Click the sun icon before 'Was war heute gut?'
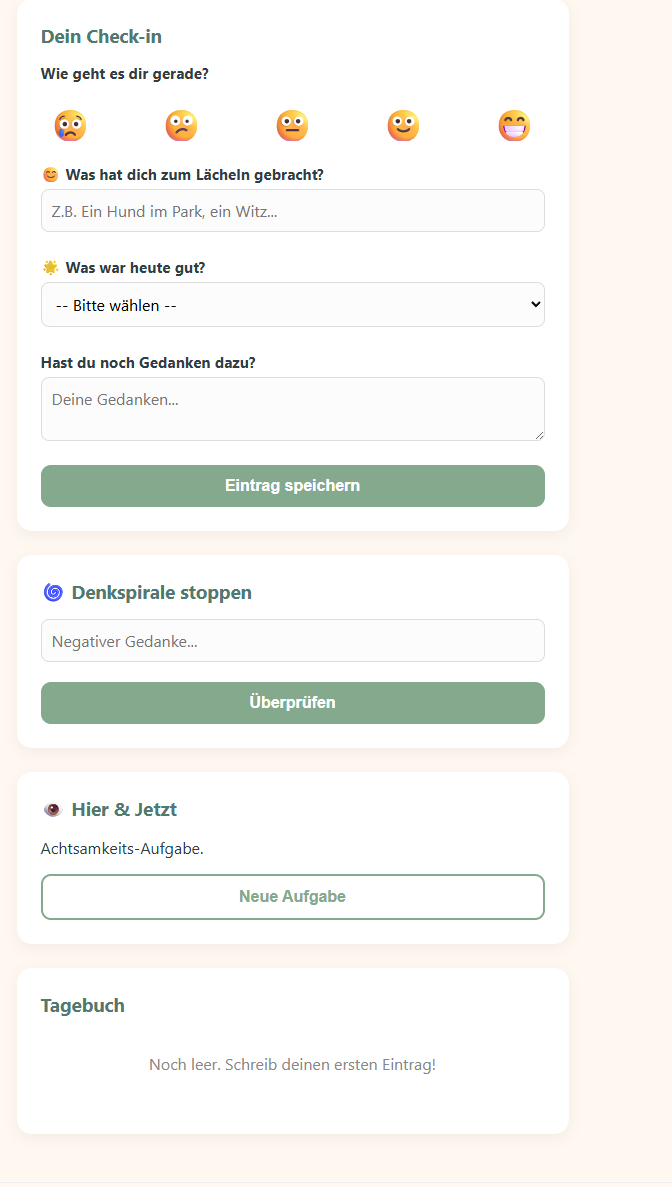Image resolution: width=672 pixels, height=1187 pixels. [48, 267]
